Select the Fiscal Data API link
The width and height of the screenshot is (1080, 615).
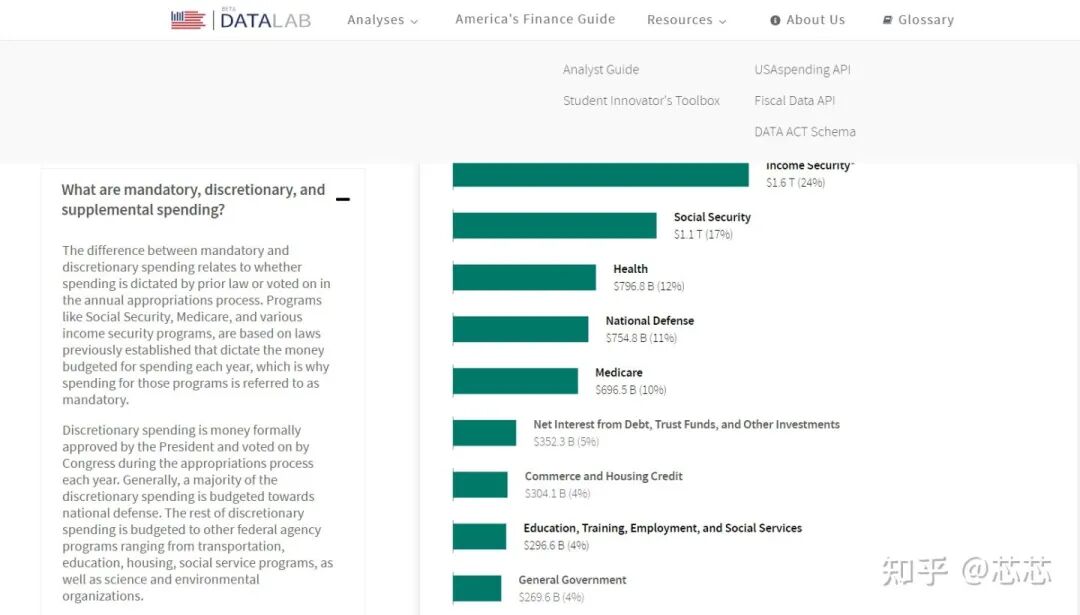point(794,101)
